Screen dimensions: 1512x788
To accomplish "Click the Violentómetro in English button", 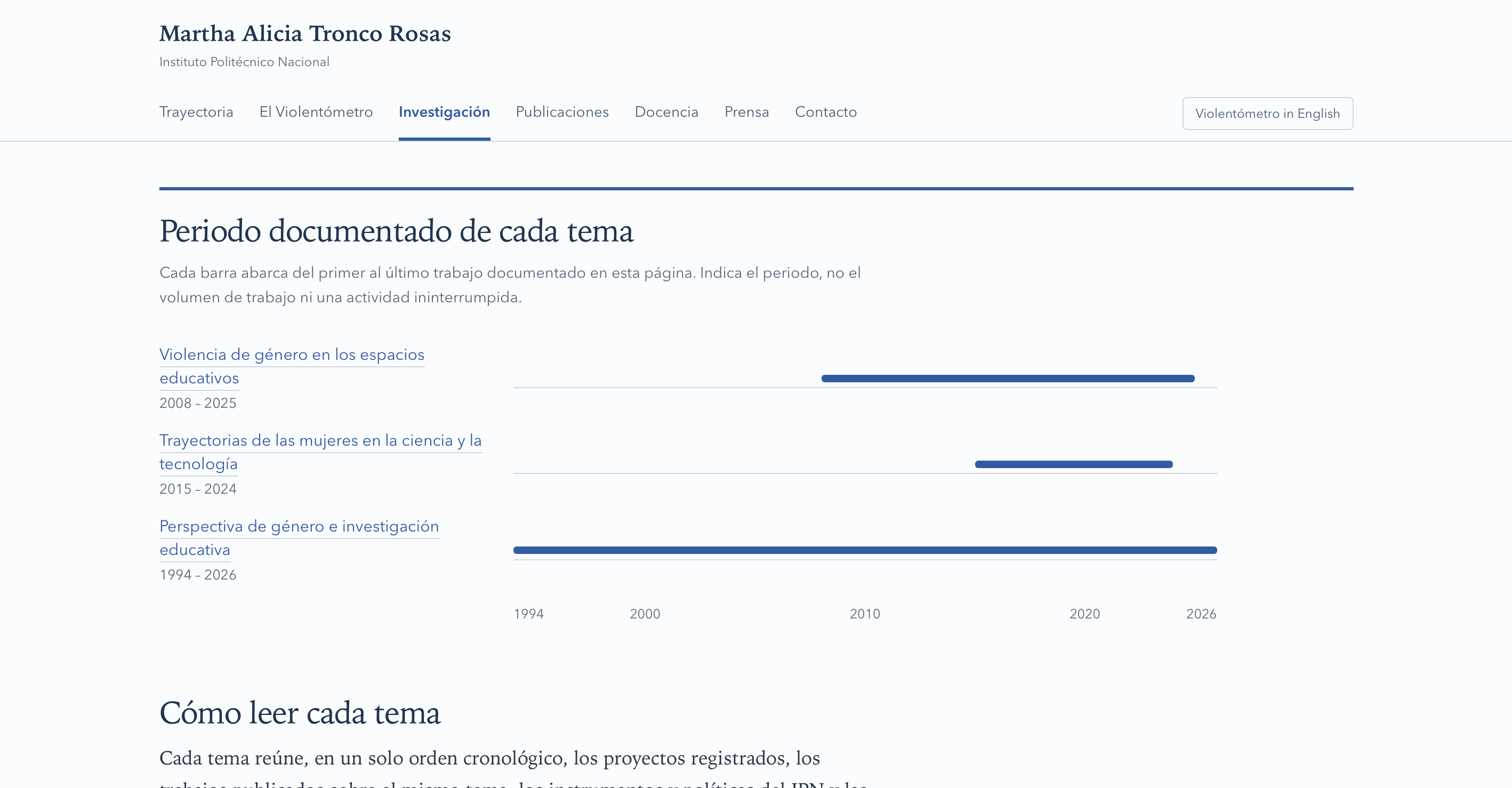I will [1267, 114].
